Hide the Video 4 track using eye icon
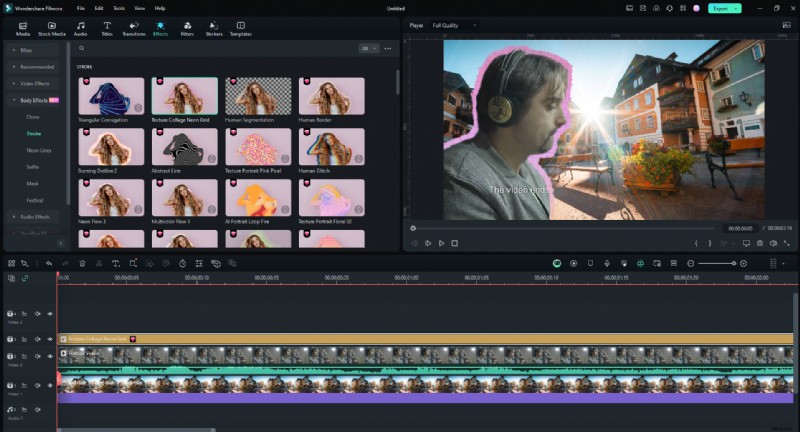 pyautogui.click(x=50, y=313)
